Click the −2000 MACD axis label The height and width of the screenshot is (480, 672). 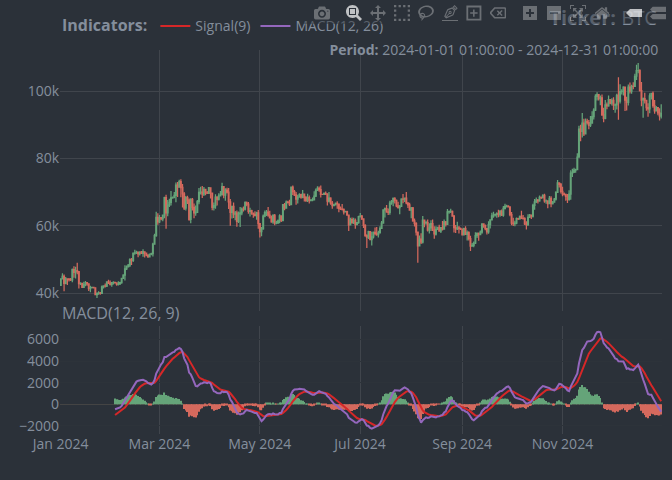[x=39, y=426]
